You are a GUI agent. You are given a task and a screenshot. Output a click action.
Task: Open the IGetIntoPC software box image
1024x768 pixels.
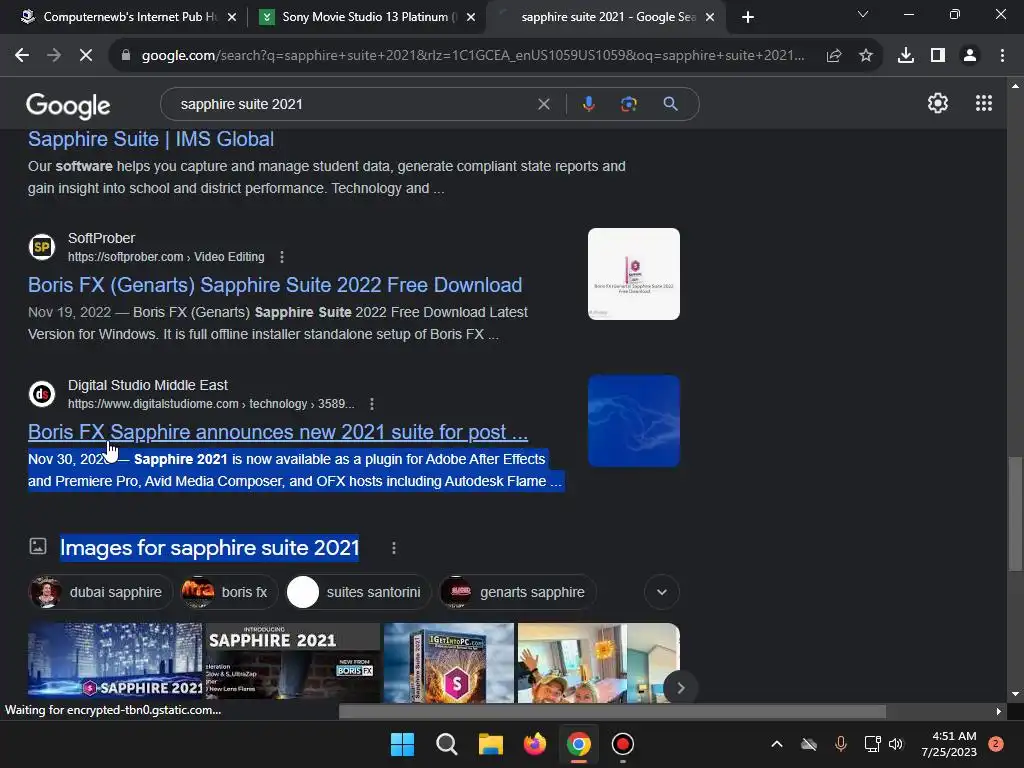point(449,662)
